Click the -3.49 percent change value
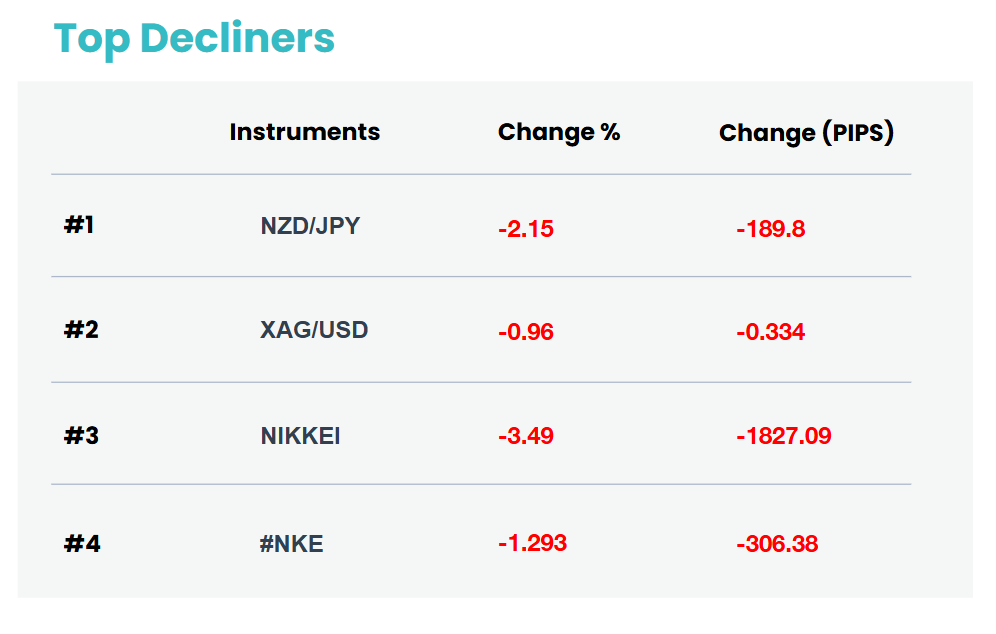This screenshot has width=996, height=634. [x=526, y=436]
